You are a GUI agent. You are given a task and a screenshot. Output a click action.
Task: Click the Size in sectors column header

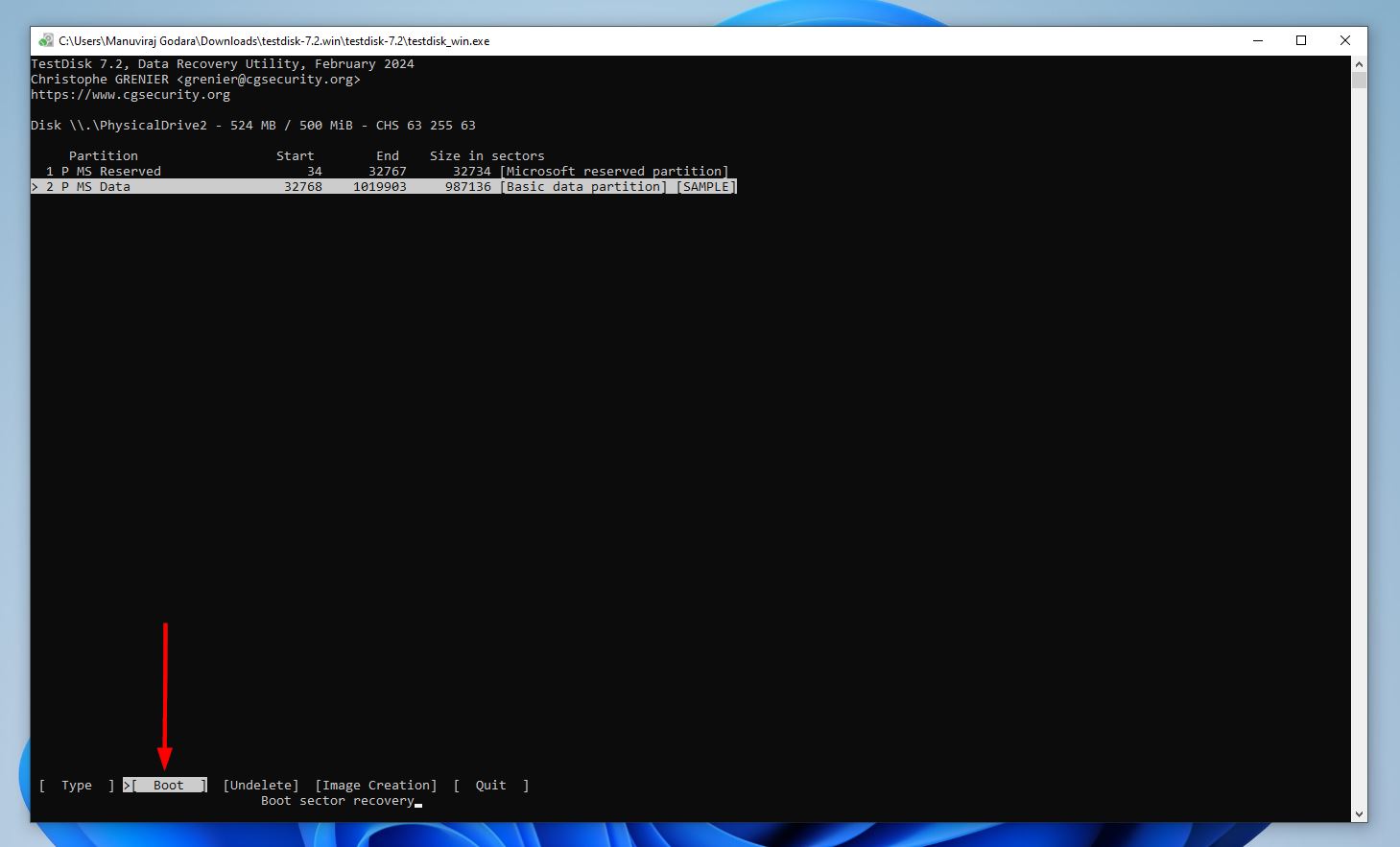486,155
